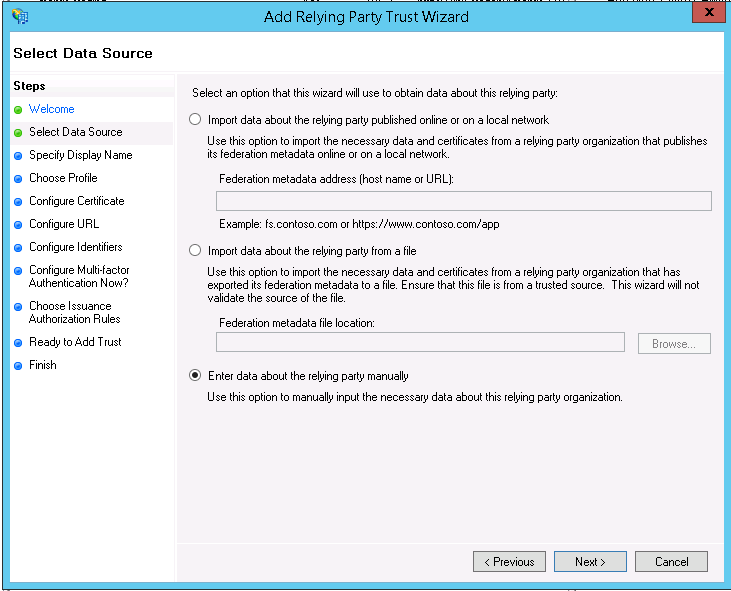Viewport: 731px width, 591px height.
Task: Click blue bullet beside Configure URL
Action: point(18,225)
